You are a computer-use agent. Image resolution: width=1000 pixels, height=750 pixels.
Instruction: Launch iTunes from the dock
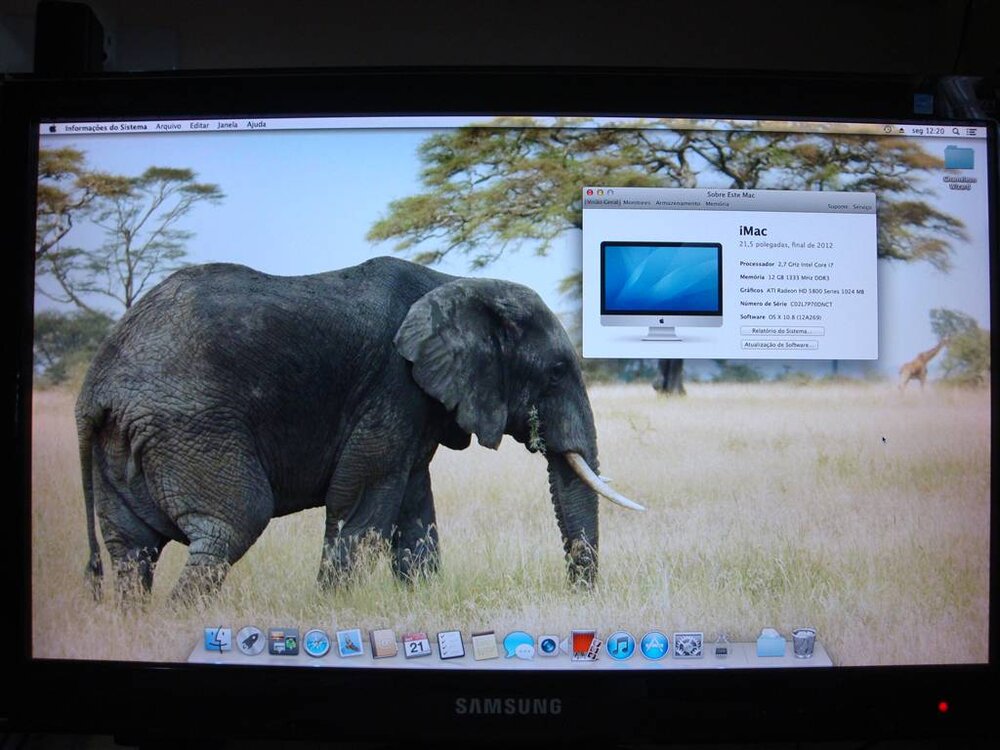(621, 645)
